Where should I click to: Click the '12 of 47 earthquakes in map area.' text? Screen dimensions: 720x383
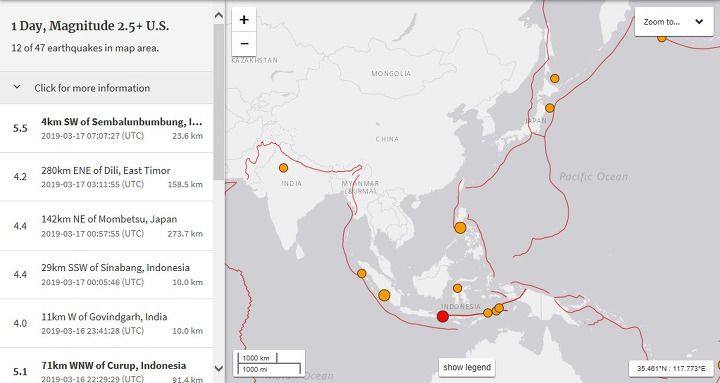coord(85,48)
